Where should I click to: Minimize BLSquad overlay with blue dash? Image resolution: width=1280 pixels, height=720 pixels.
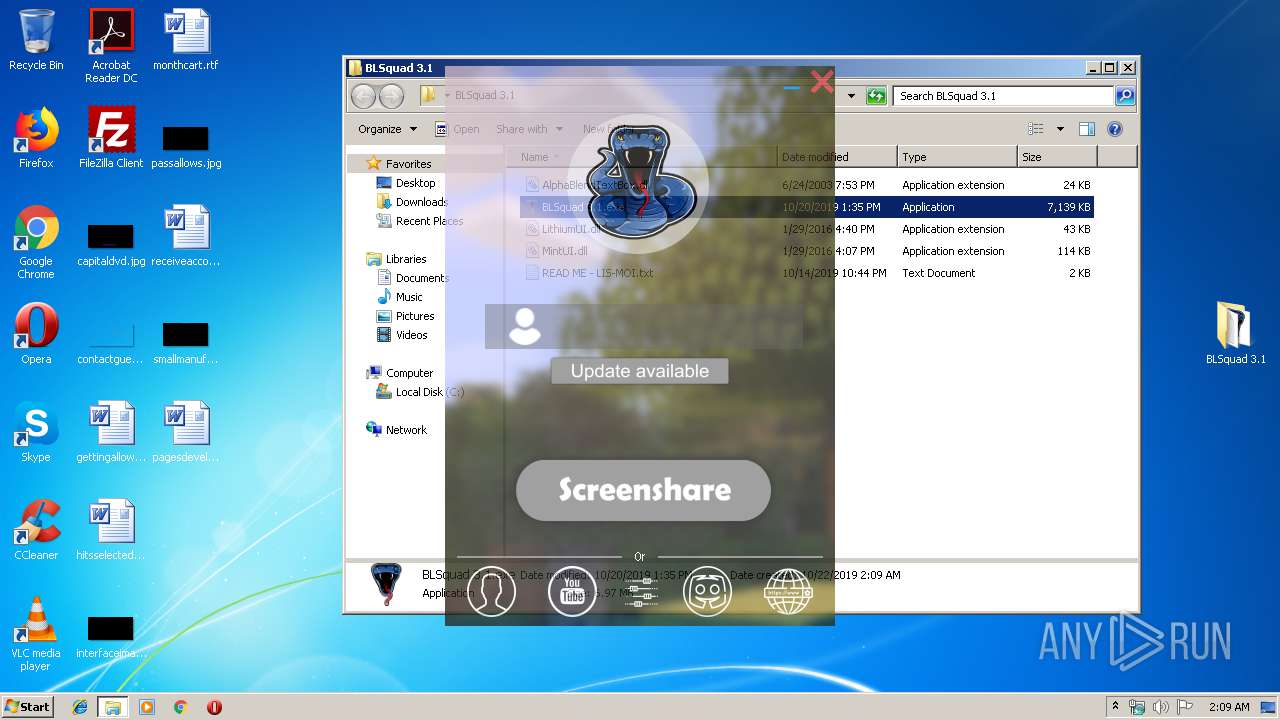tap(792, 88)
